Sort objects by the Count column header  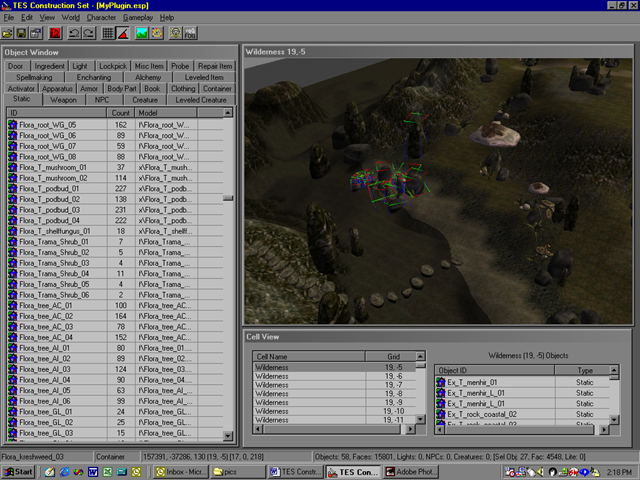(x=119, y=112)
